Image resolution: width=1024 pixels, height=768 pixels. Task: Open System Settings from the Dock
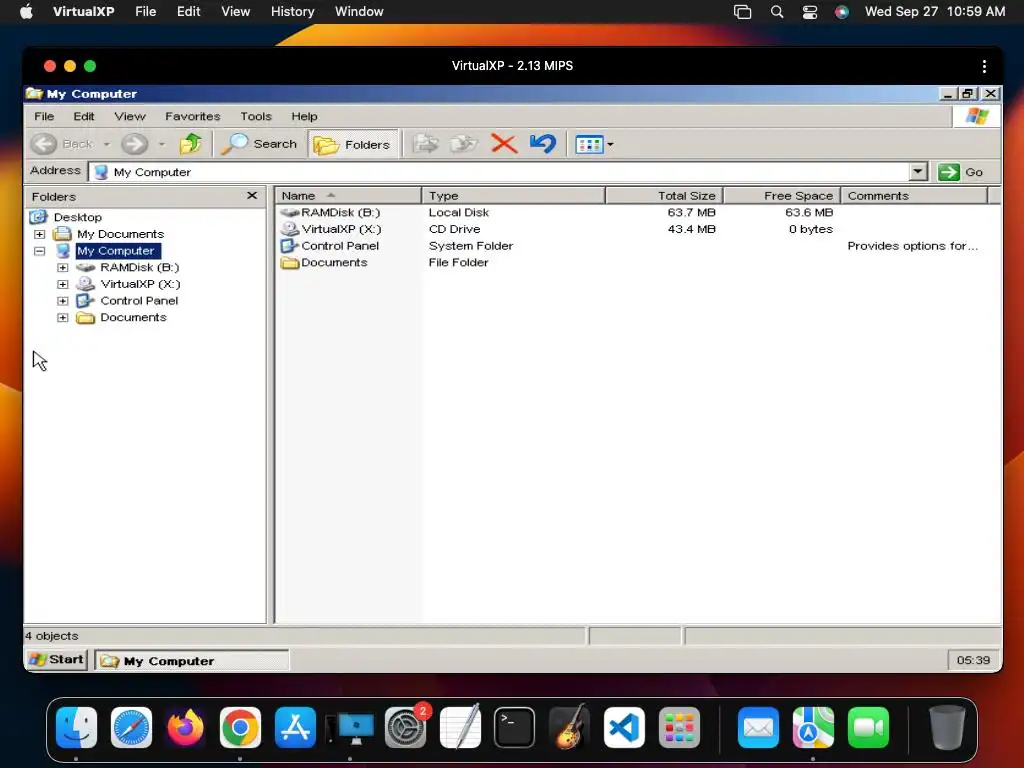pyautogui.click(x=406, y=728)
